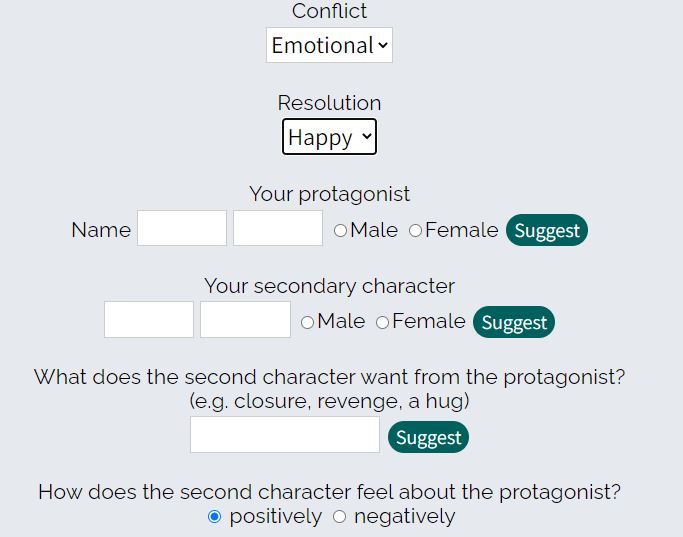Image resolution: width=683 pixels, height=537 pixels.
Task: Select Male for the protagonist
Action: pyautogui.click(x=341, y=231)
